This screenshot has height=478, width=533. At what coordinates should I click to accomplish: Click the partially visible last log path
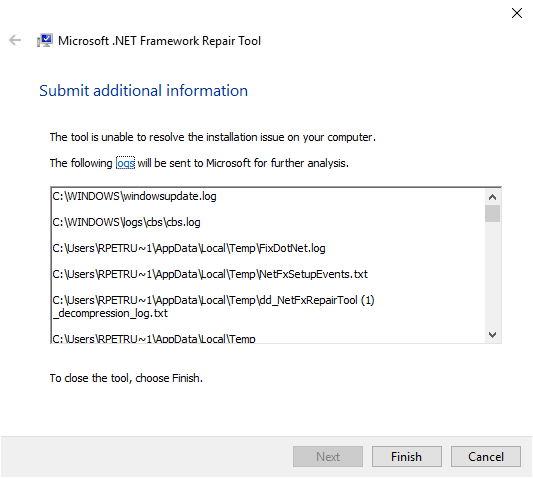(154, 338)
